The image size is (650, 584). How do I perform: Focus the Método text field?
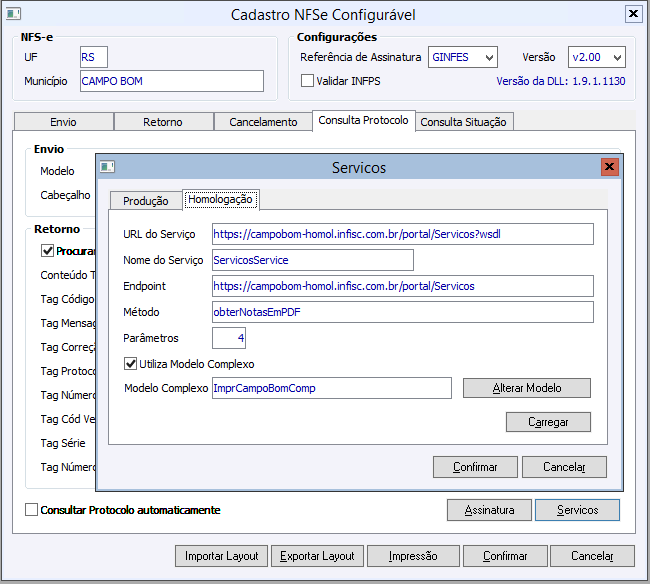403,312
